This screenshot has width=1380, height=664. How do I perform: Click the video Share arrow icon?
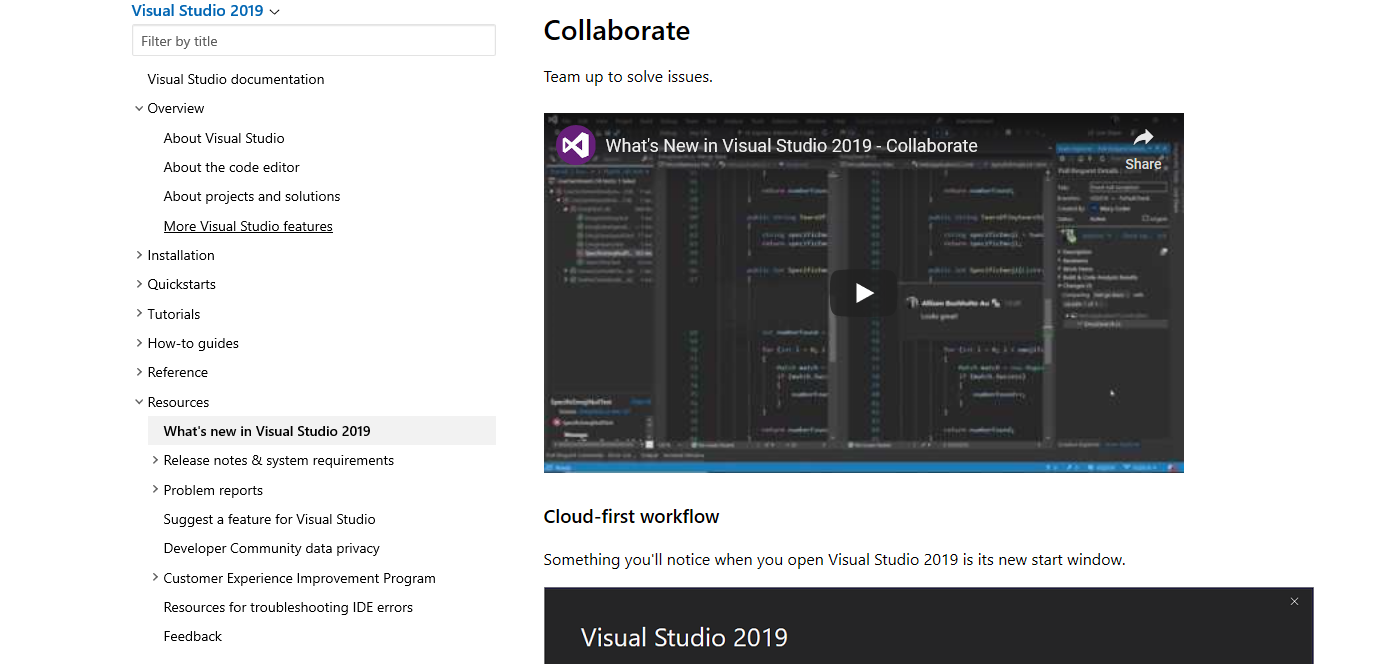(x=1143, y=138)
